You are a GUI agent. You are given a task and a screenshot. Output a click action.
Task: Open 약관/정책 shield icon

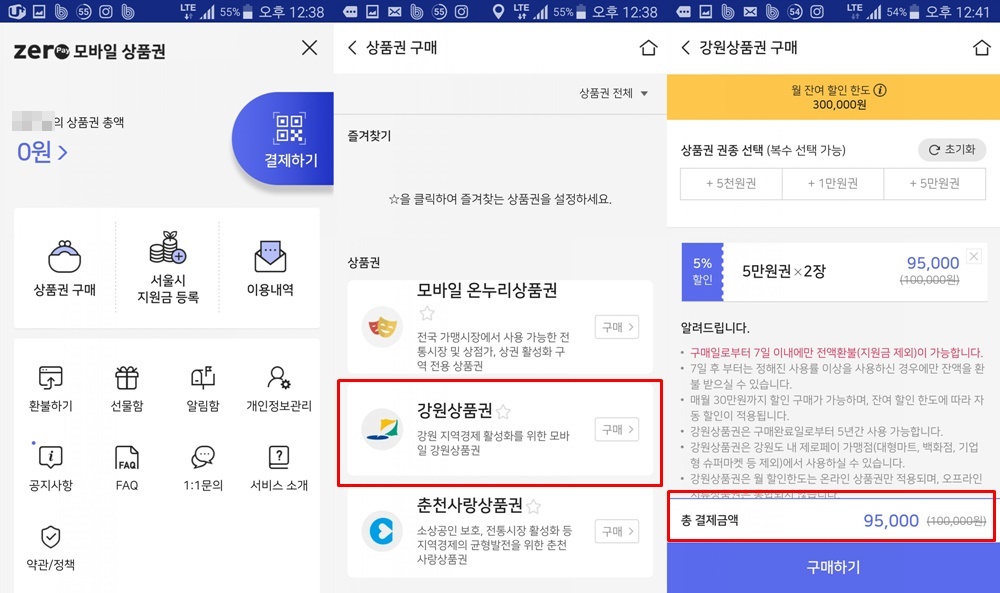point(50,537)
